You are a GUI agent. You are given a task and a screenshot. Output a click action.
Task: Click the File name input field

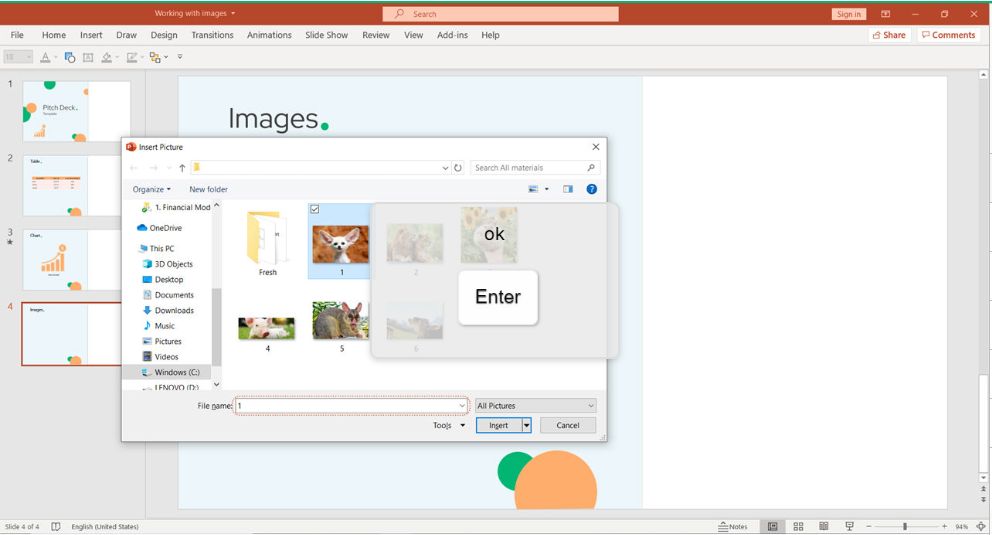pos(351,406)
